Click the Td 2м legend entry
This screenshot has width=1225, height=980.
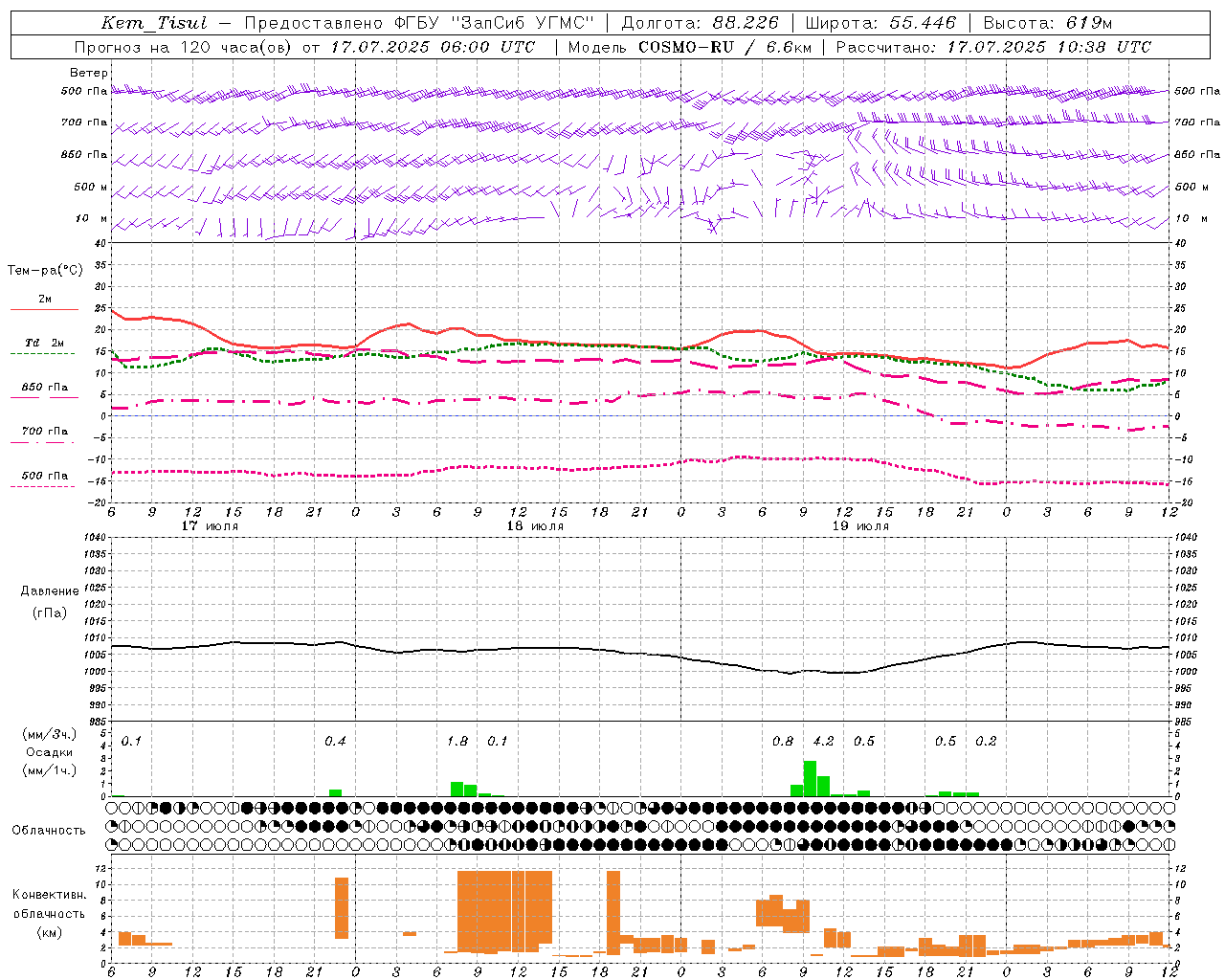point(44,343)
